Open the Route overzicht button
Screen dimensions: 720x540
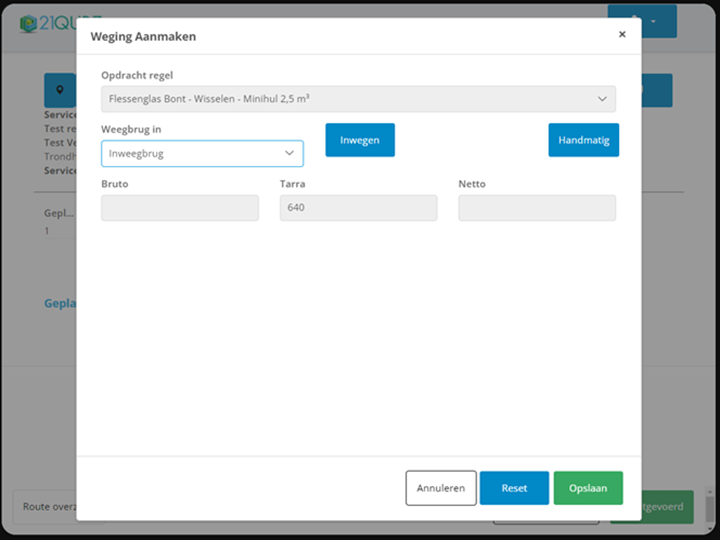pos(46,507)
